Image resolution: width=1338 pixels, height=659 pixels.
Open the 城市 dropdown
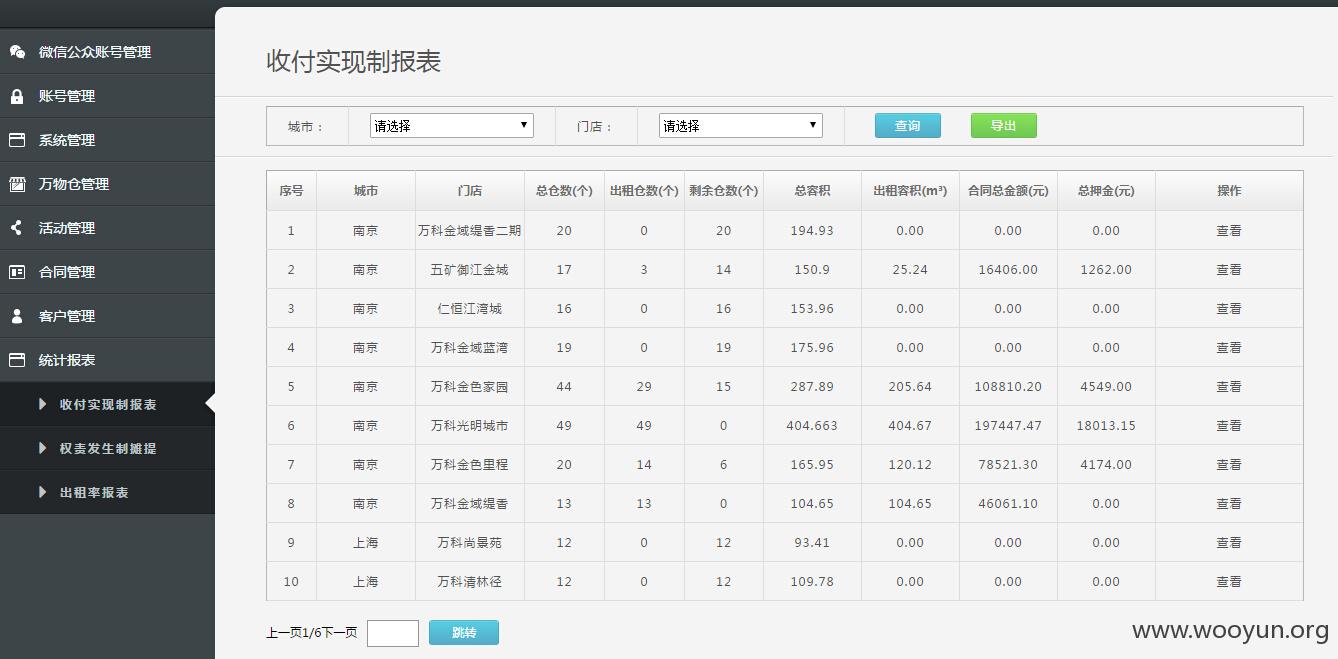coord(452,126)
